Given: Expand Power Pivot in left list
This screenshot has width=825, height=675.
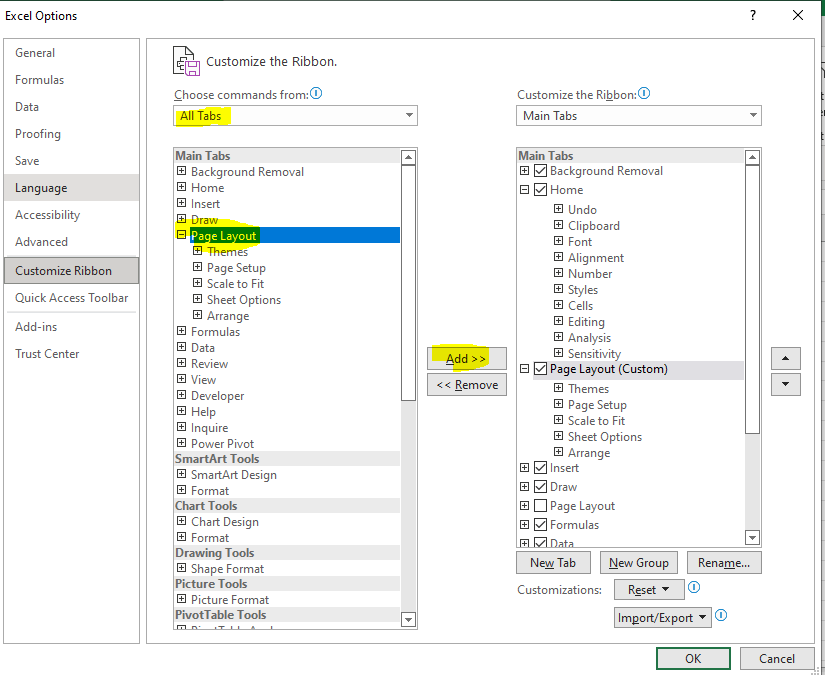Looking at the screenshot, I should tap(182, 442).
